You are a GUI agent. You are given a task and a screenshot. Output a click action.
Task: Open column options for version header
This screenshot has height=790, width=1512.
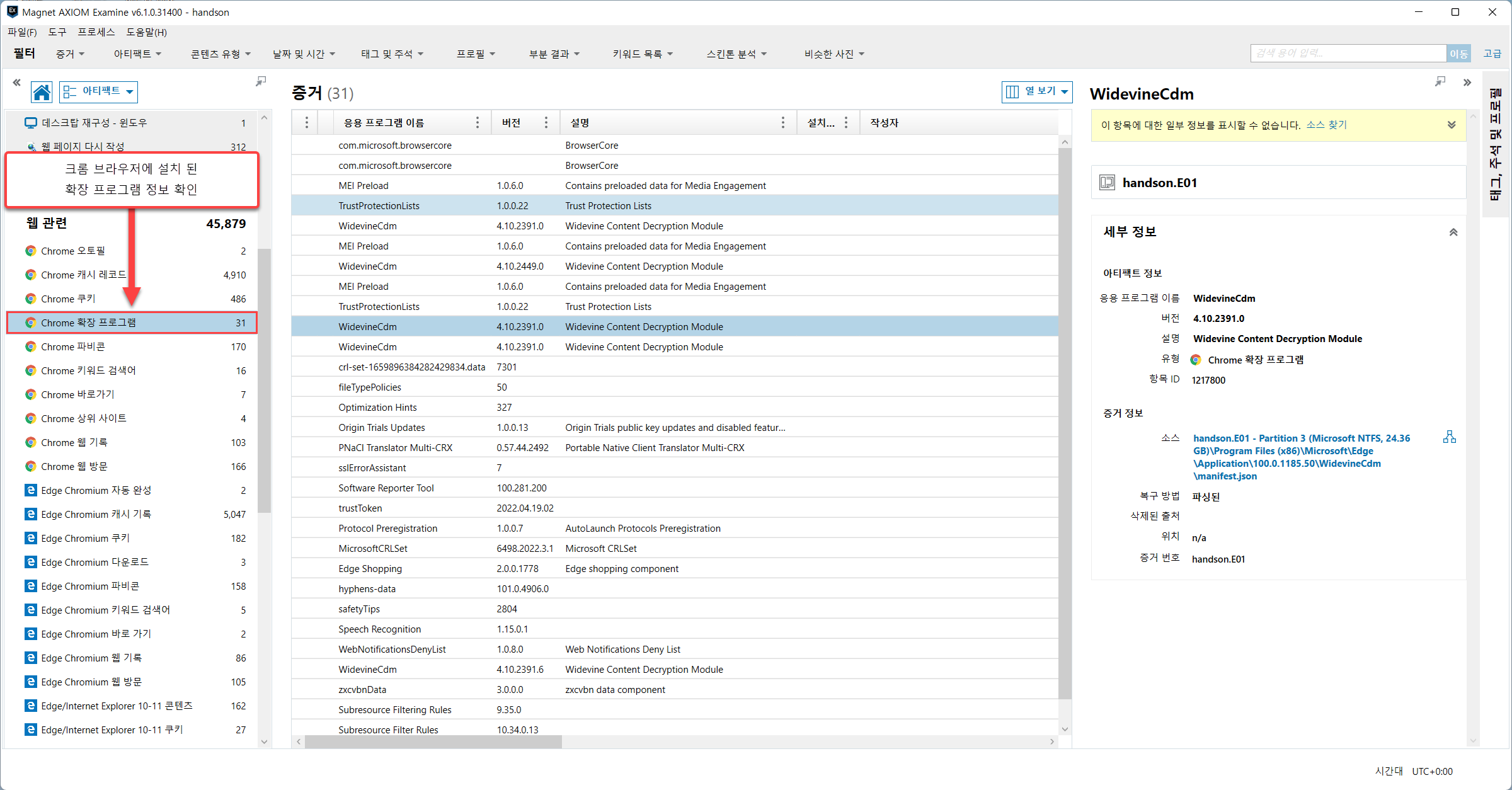tap(546, 122)
